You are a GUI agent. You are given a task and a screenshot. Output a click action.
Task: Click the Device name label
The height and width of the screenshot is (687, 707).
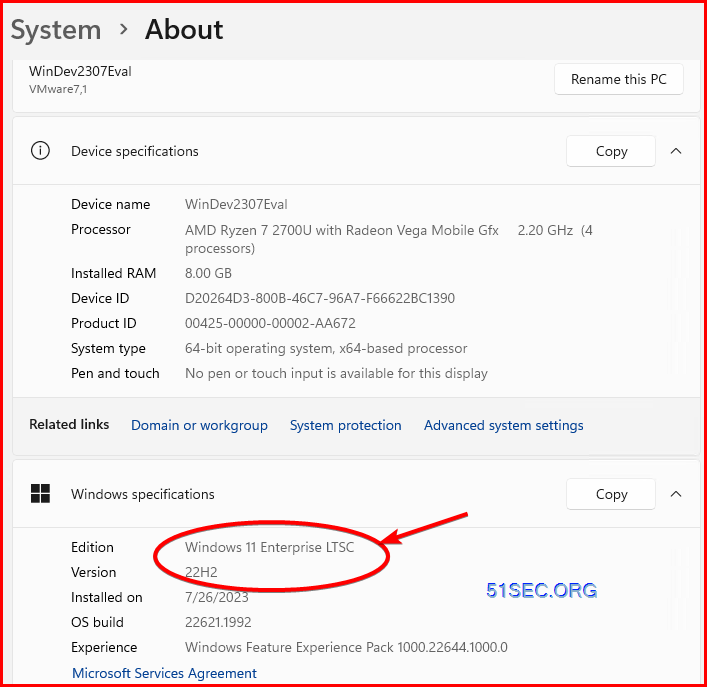click(x=110, y=204)
